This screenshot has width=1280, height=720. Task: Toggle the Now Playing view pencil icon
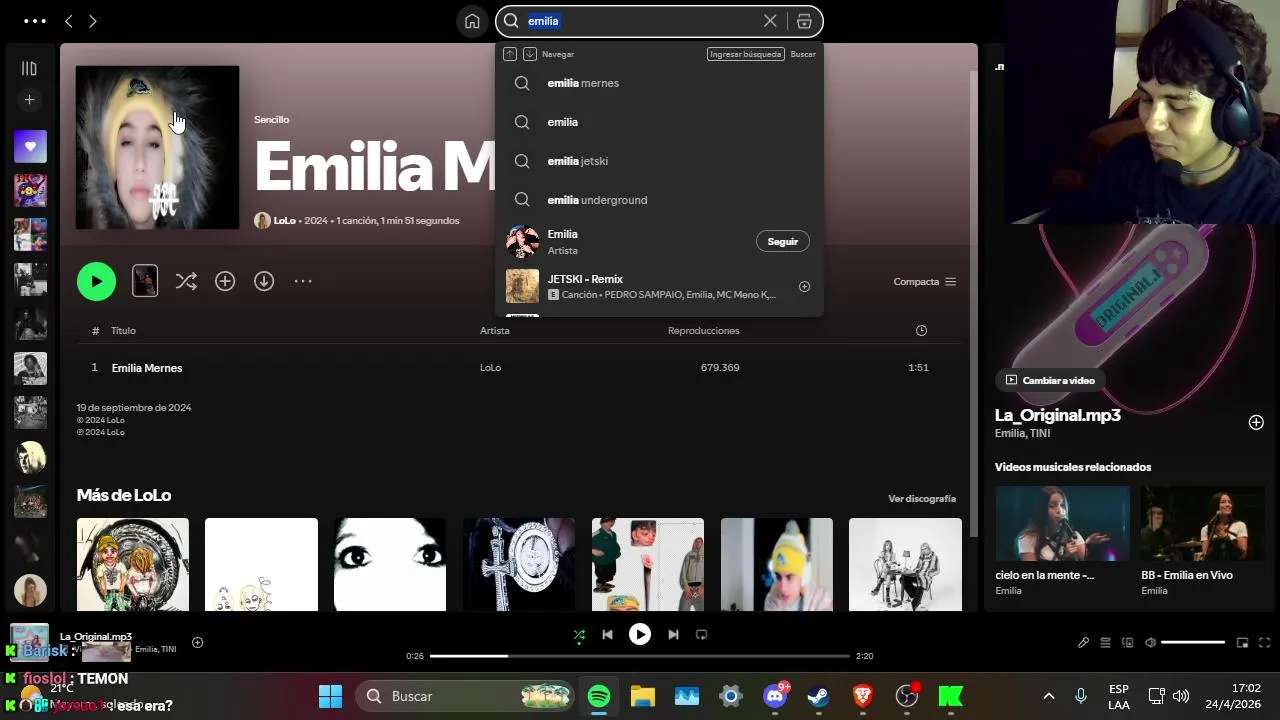pyautogui.click(x=1083, y=643)
